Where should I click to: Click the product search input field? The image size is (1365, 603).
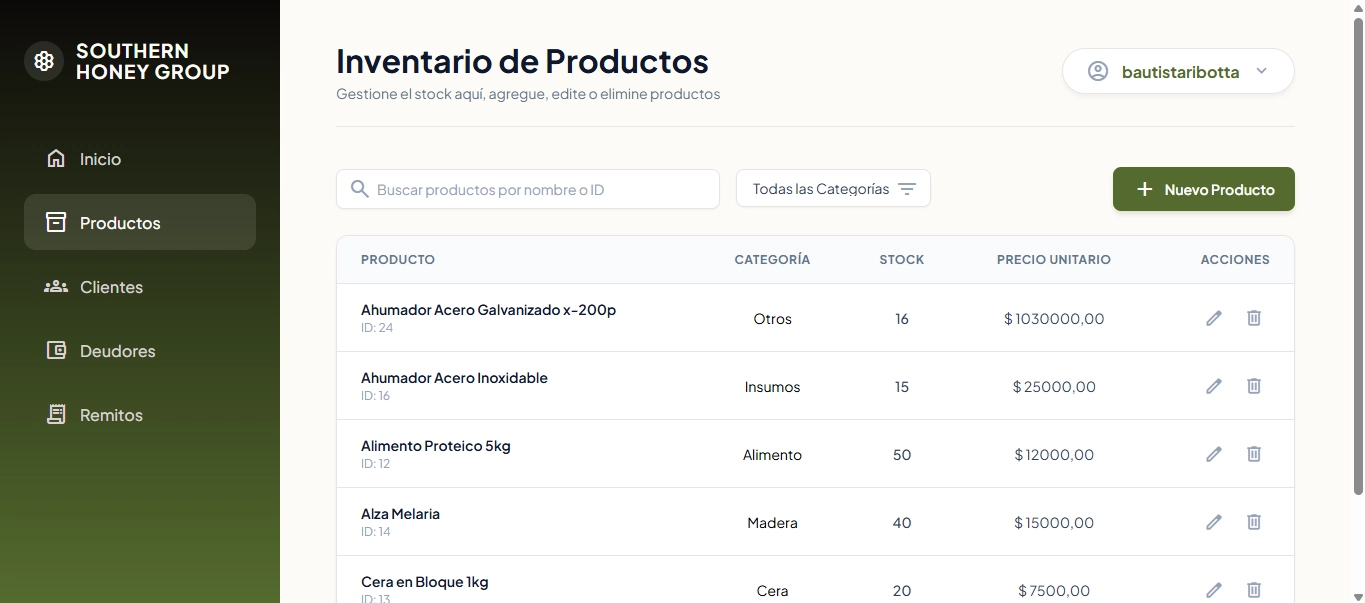click(528, 189)
